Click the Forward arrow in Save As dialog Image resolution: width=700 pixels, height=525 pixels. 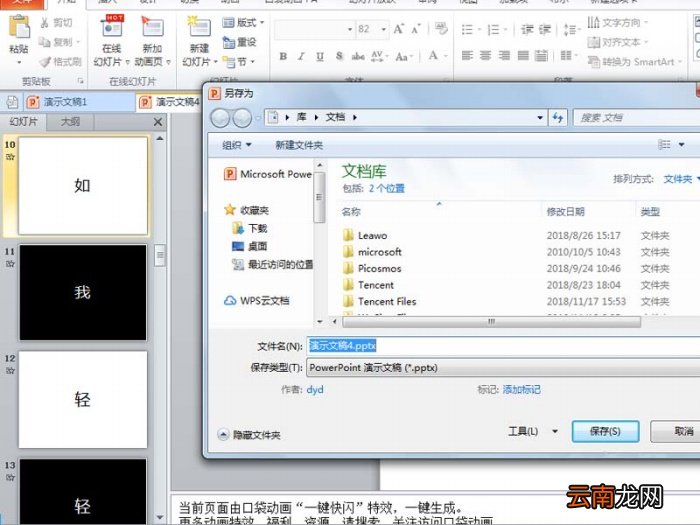click(x=242, y=118)
